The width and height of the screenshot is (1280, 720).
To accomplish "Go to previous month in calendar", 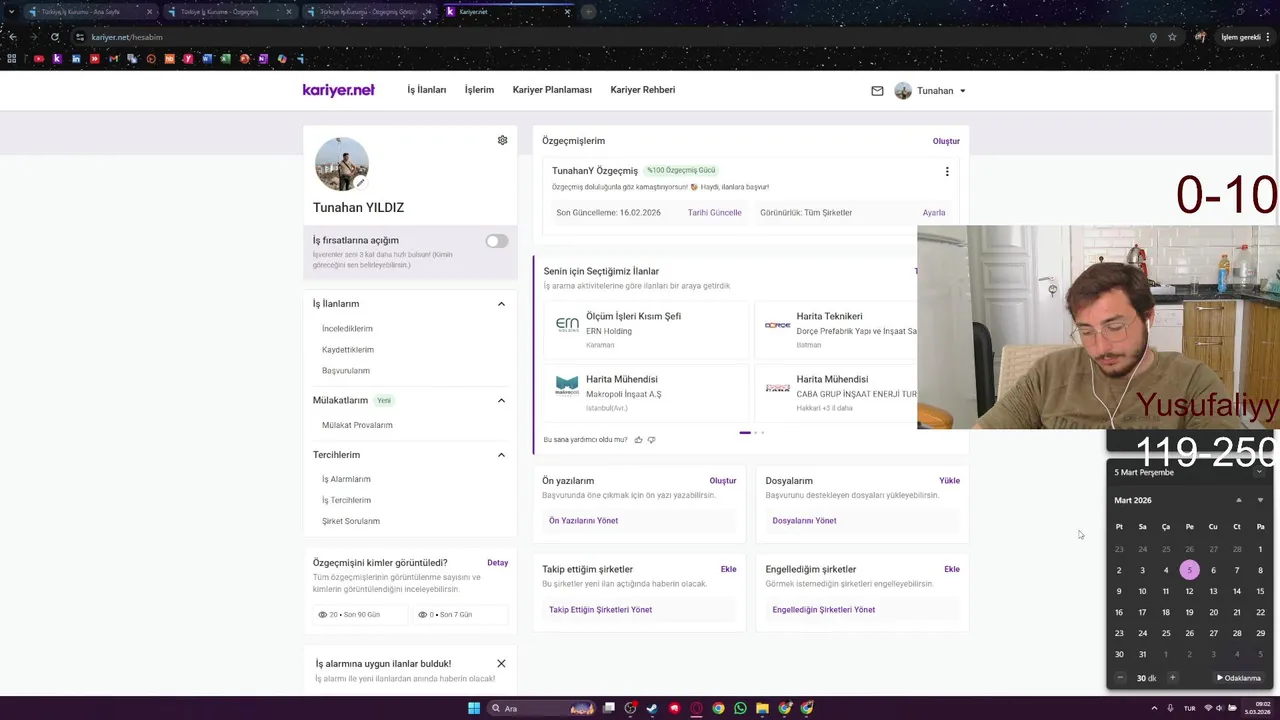I will tap(1238, 500).
